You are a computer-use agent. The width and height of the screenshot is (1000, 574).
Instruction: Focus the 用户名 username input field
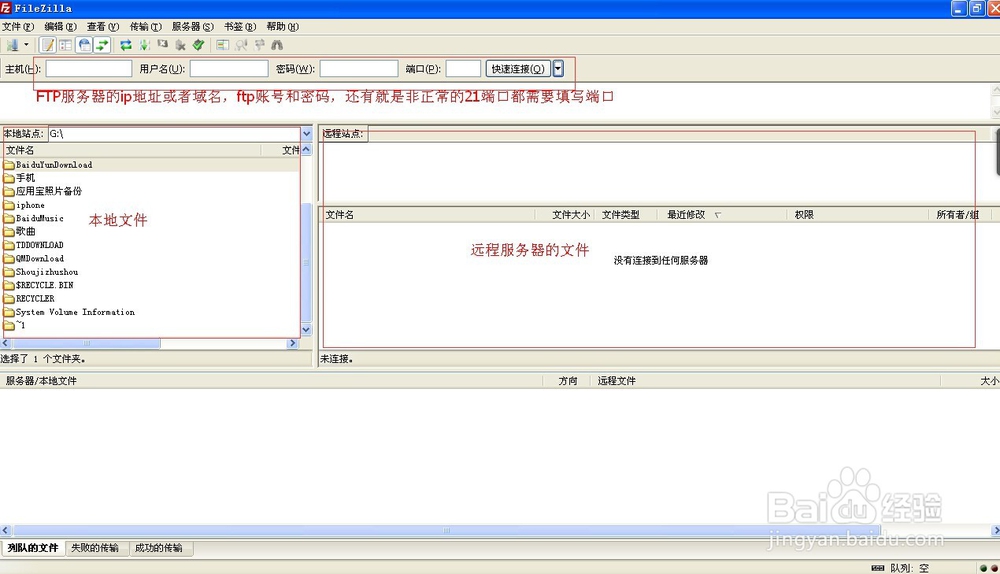coord(229,69)
